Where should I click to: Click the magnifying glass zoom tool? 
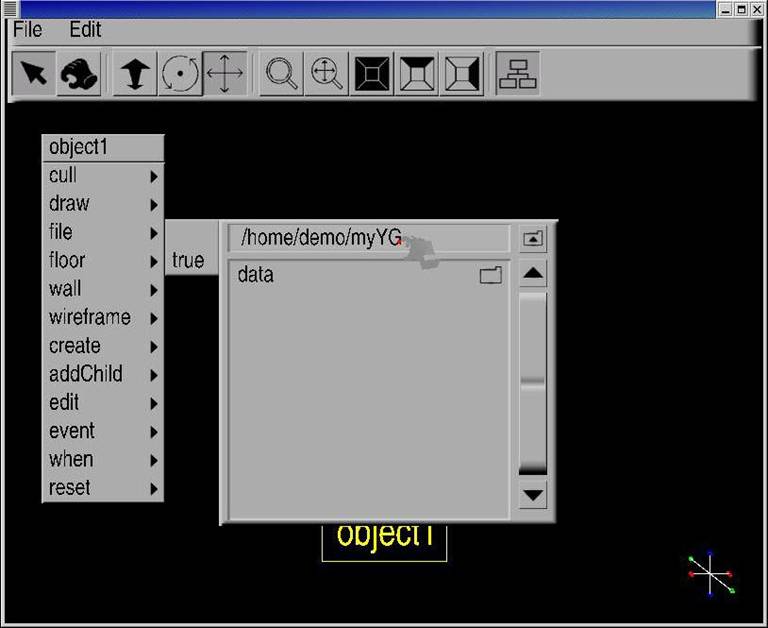point(281,73)
